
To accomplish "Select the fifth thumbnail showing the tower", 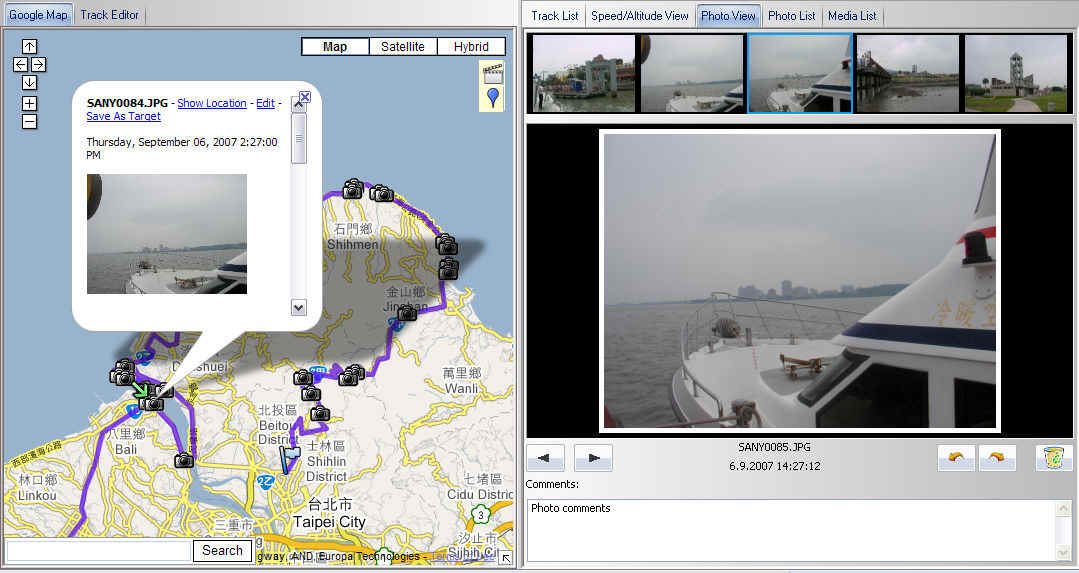I will pyautogui.click(x=1016, y=74).
